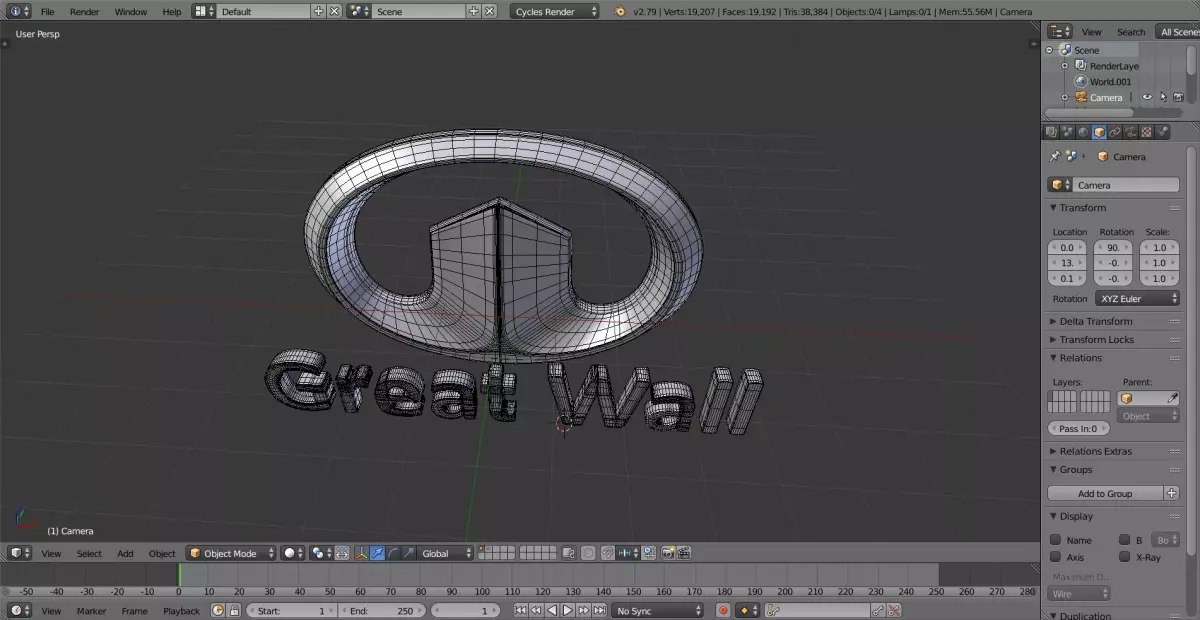Toggle the snap magnet icon
1200x620 pixels.
[x=607, y=553]
